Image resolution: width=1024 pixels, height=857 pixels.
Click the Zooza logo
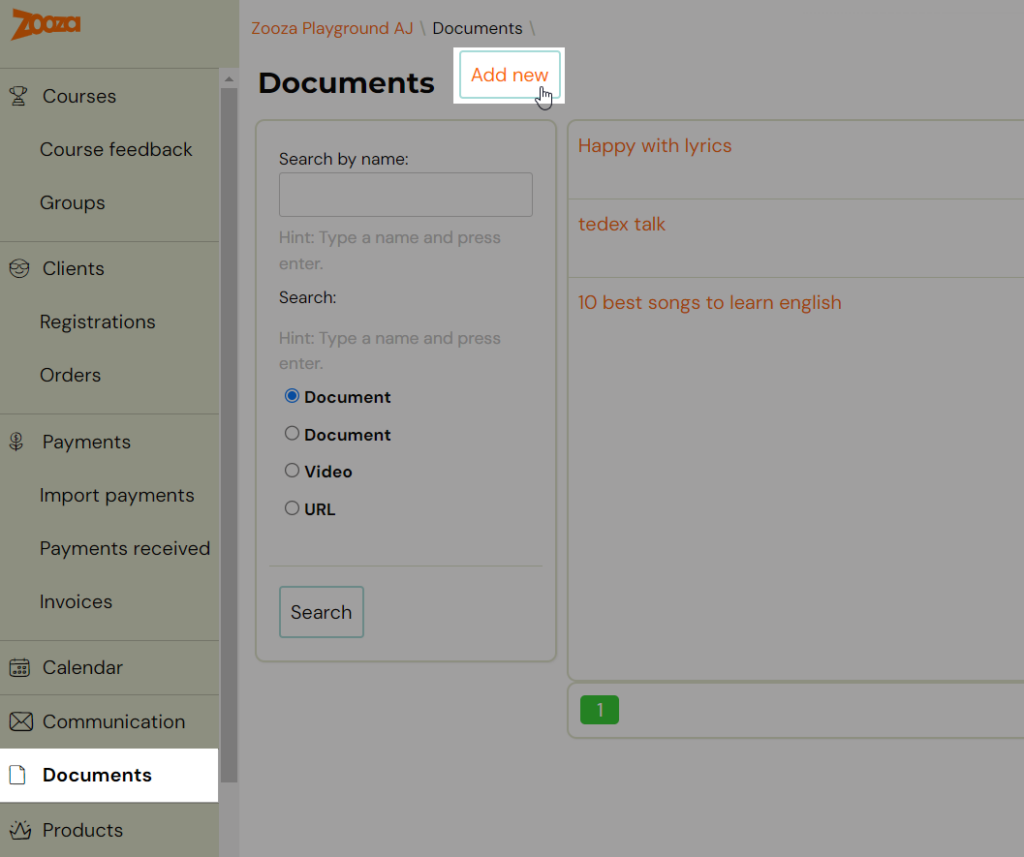(46, 24)
